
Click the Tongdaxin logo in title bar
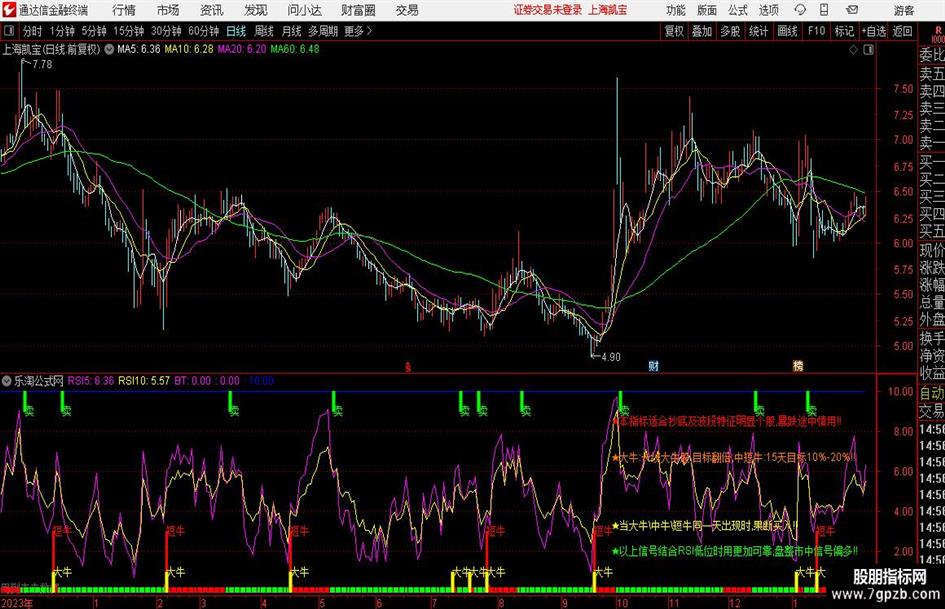click(x=9, y=10)
